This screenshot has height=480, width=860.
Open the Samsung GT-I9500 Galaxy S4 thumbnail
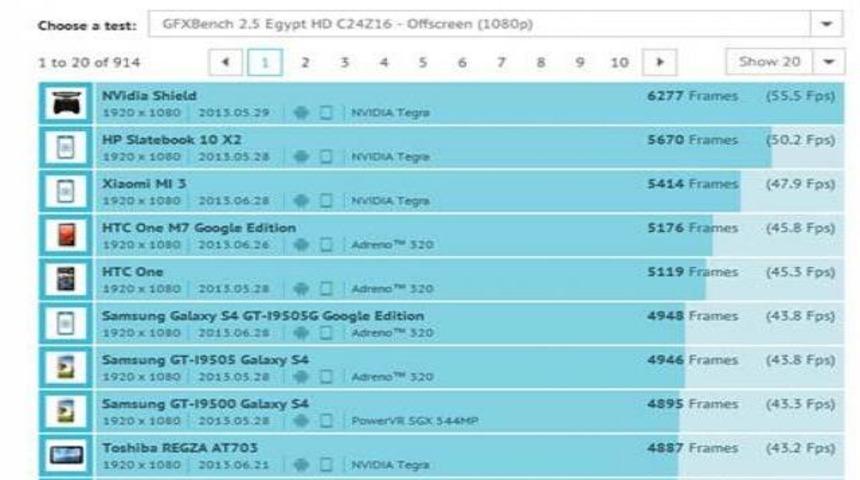66,411
